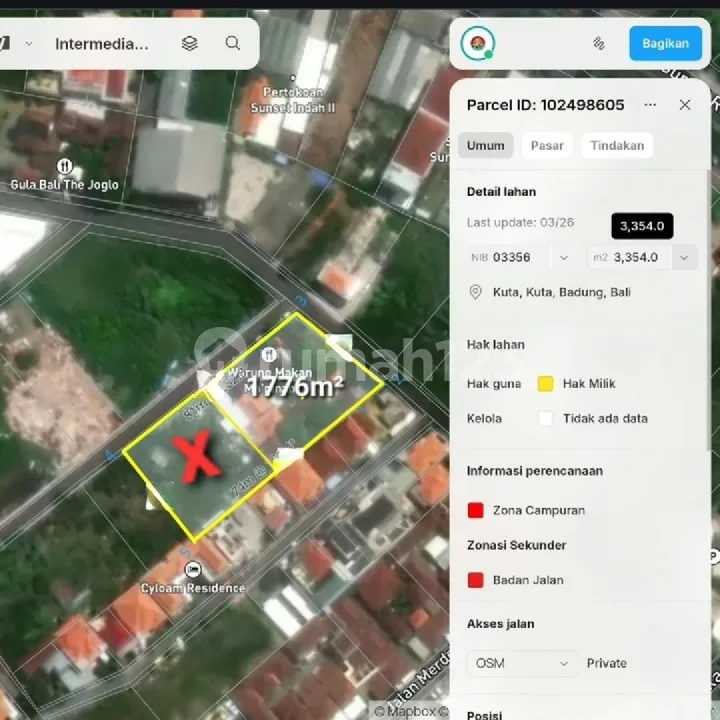The height and width of the screenshot is (720, 720).
Task: Click the Hak Milik label
Action: [x=589, y=384]
